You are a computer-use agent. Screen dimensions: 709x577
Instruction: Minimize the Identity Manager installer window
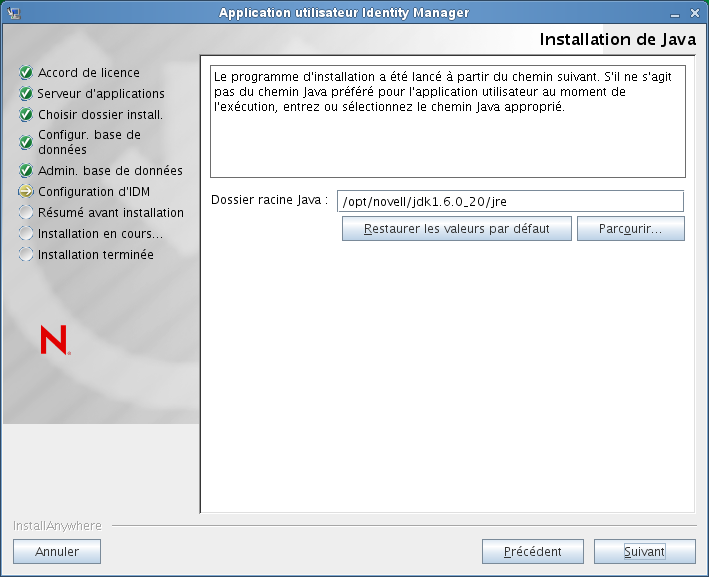675,14
